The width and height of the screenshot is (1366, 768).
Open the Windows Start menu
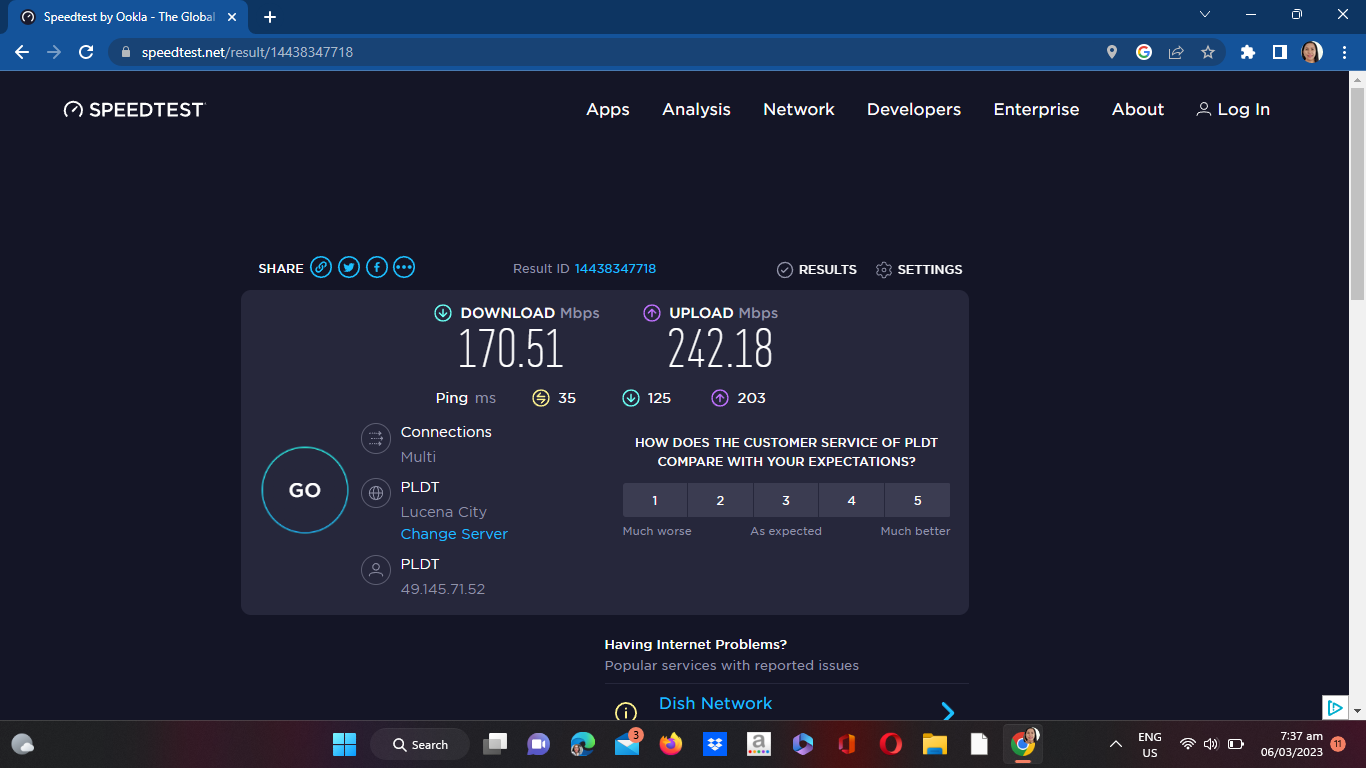[344, 744]
